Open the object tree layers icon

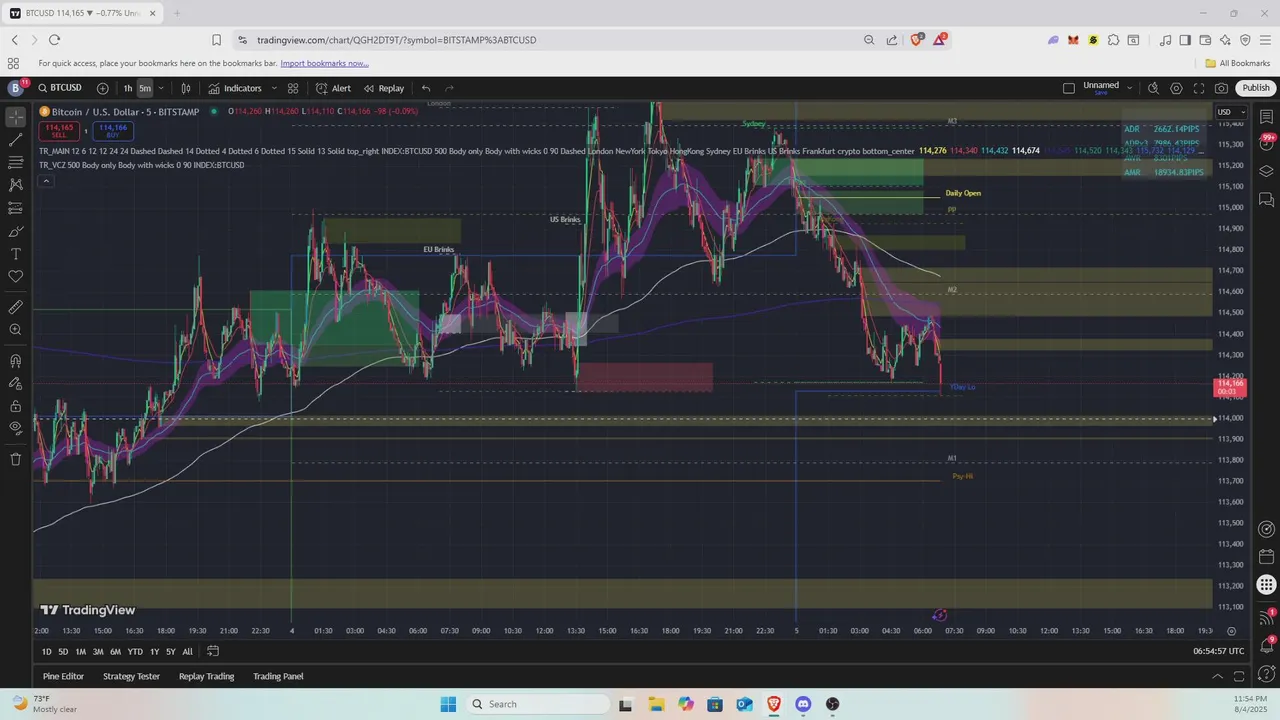pos(1267,171)
